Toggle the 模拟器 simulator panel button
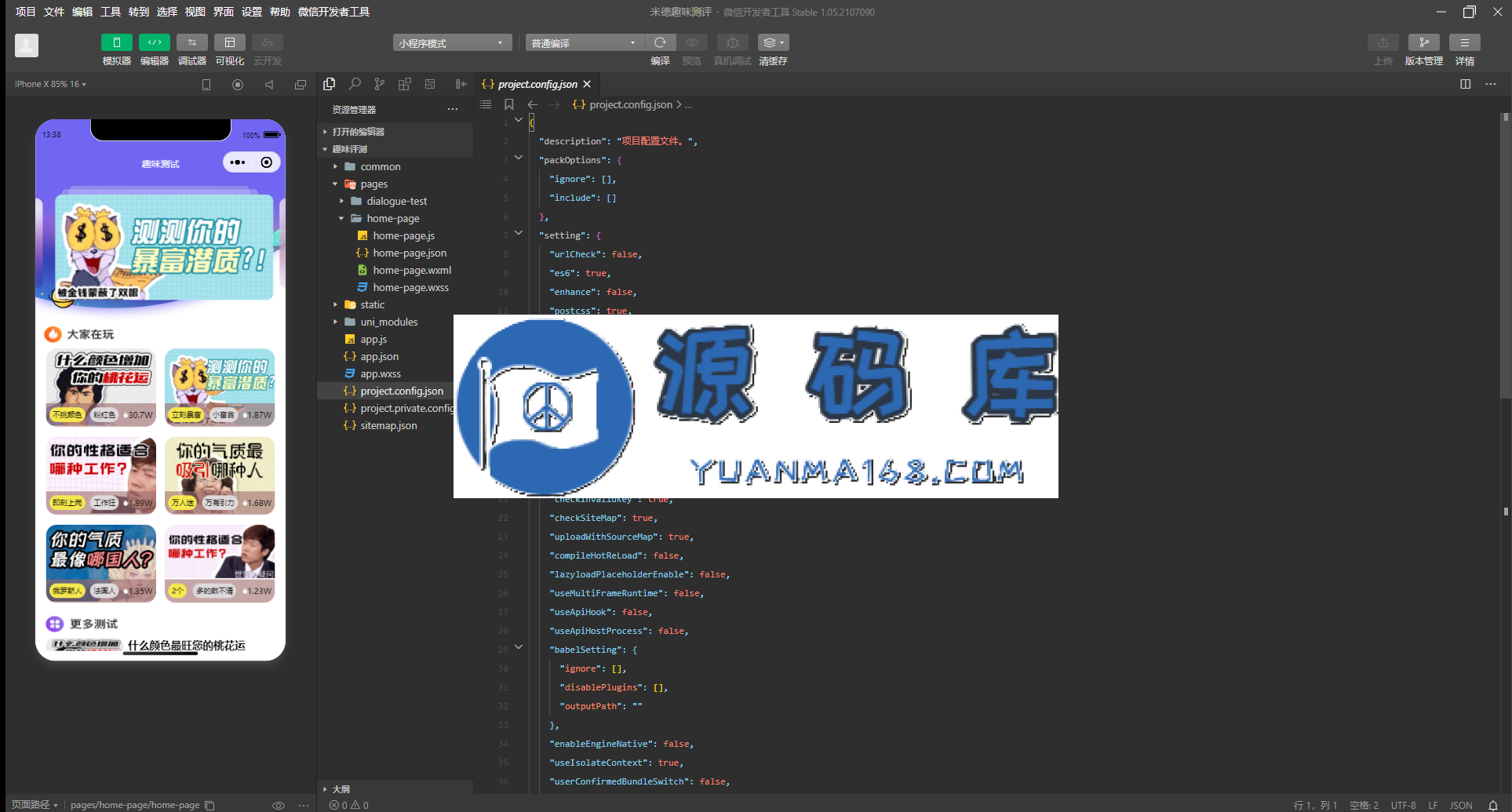The height and width of the screenshot is (812, 1512). tap(116, 42)
